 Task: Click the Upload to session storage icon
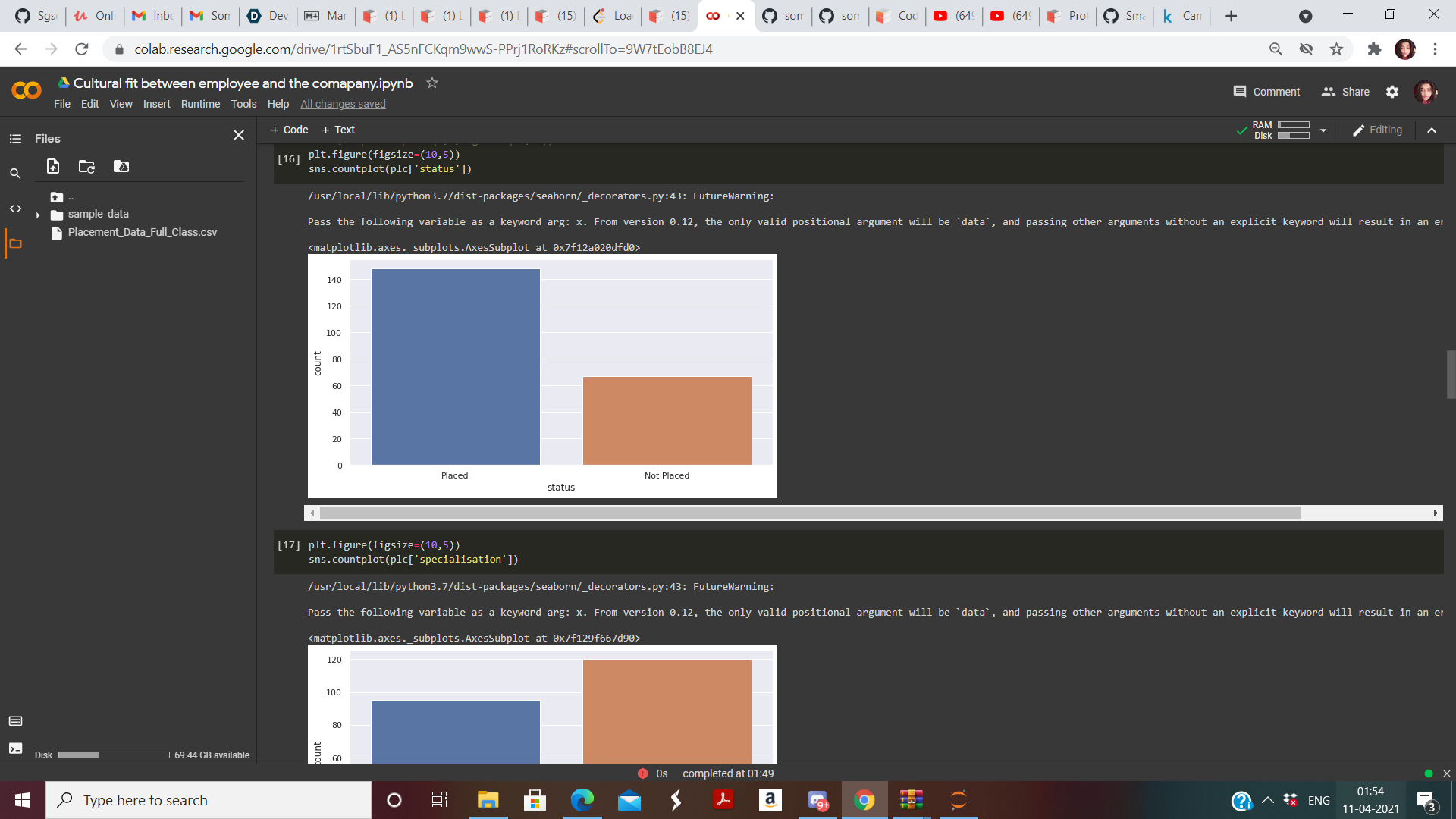tap(53, 166)
